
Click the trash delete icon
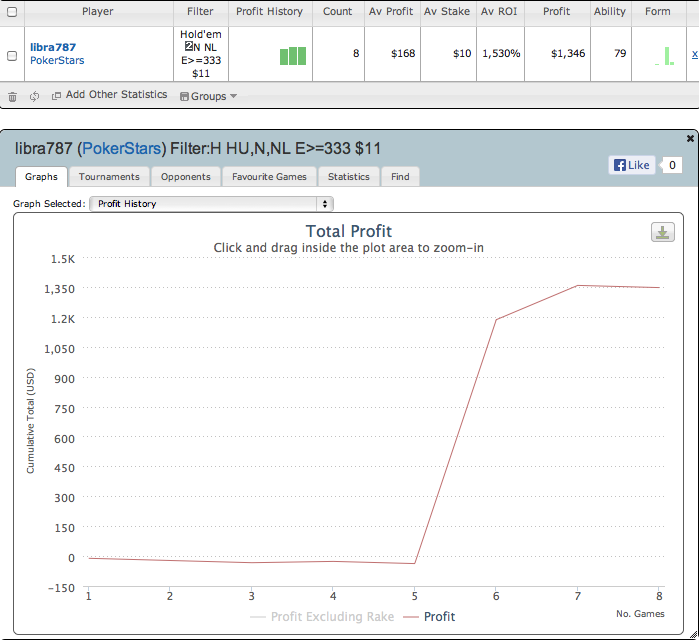click(12, 96)
